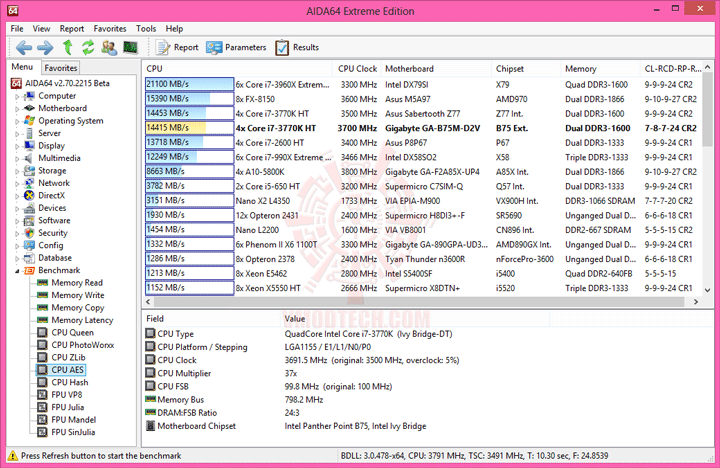
Task: Select the AIDA64 v2.70.2215 Beta root node
Action: (61, 83)
